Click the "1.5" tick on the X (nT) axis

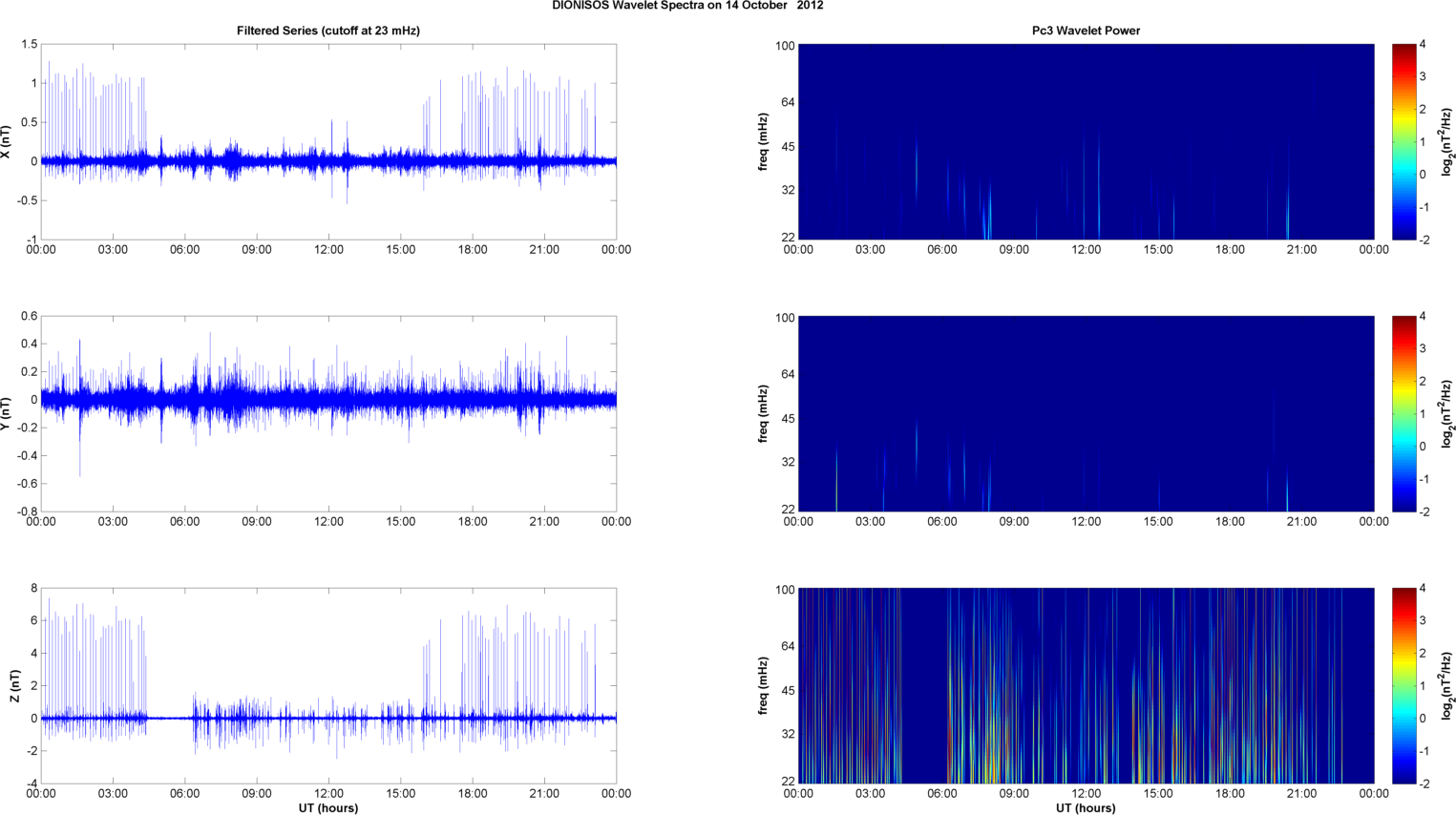pos(29,45)
